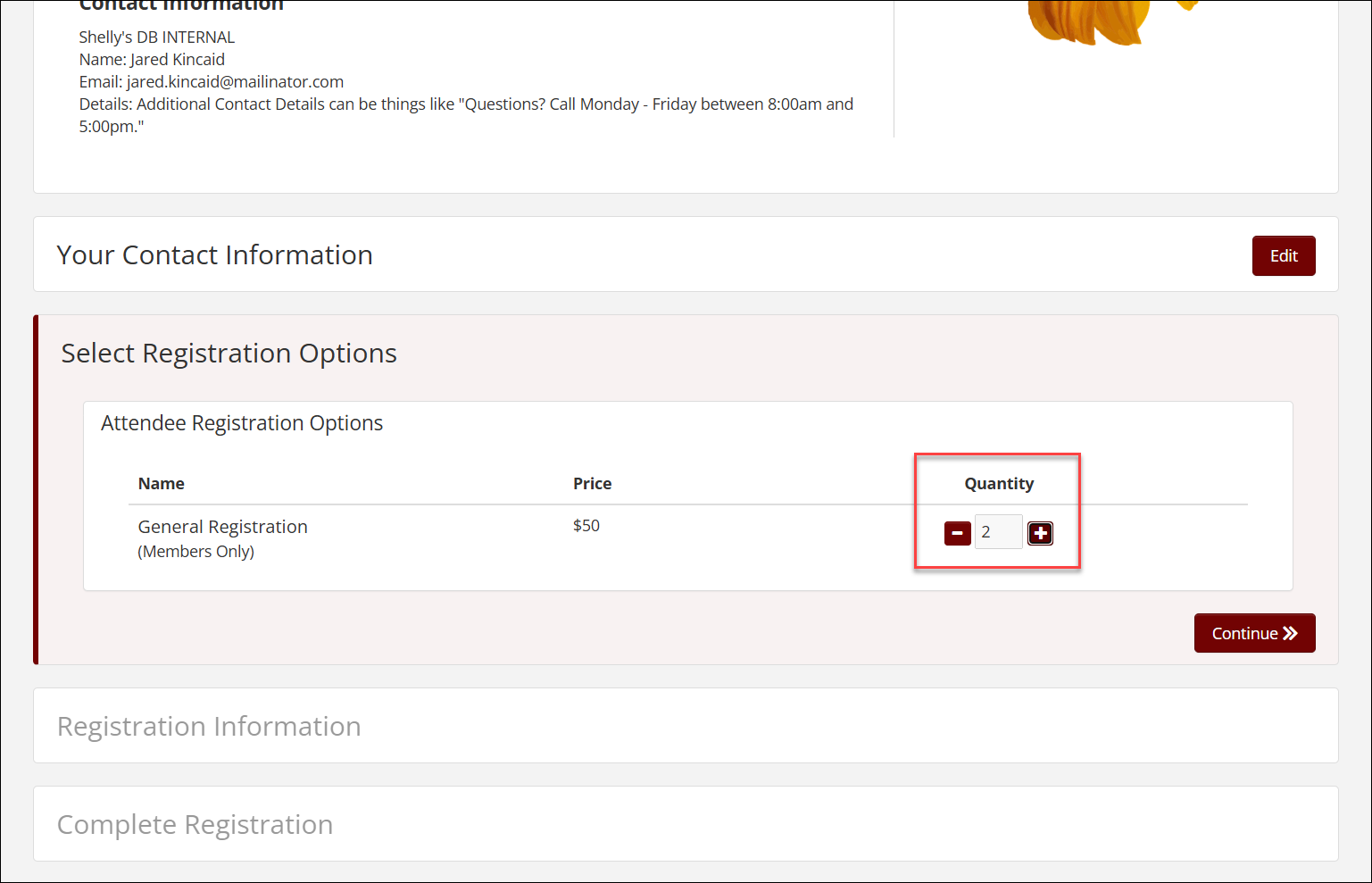
Task: Click the (Members Only) label under General Registration
Action: [x=195, y=551]
